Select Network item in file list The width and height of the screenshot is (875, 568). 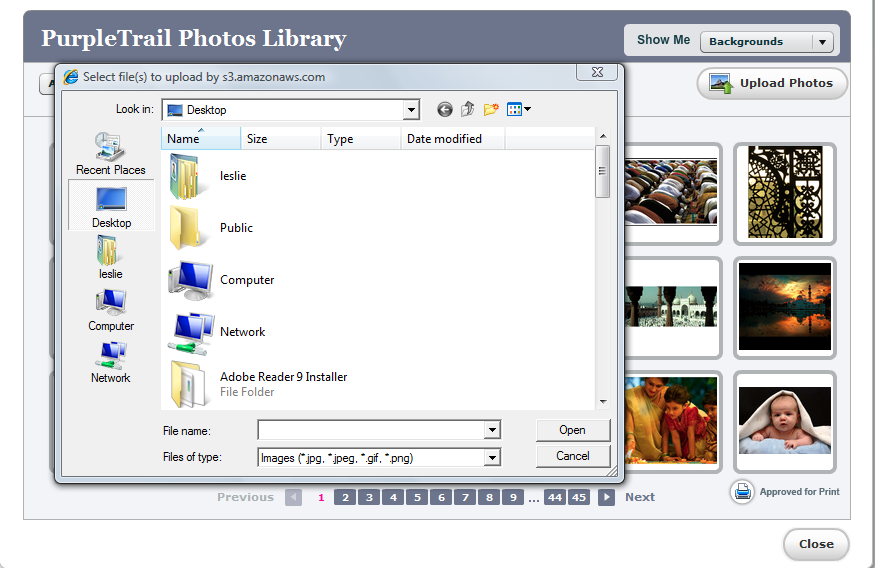click(217, 333)
